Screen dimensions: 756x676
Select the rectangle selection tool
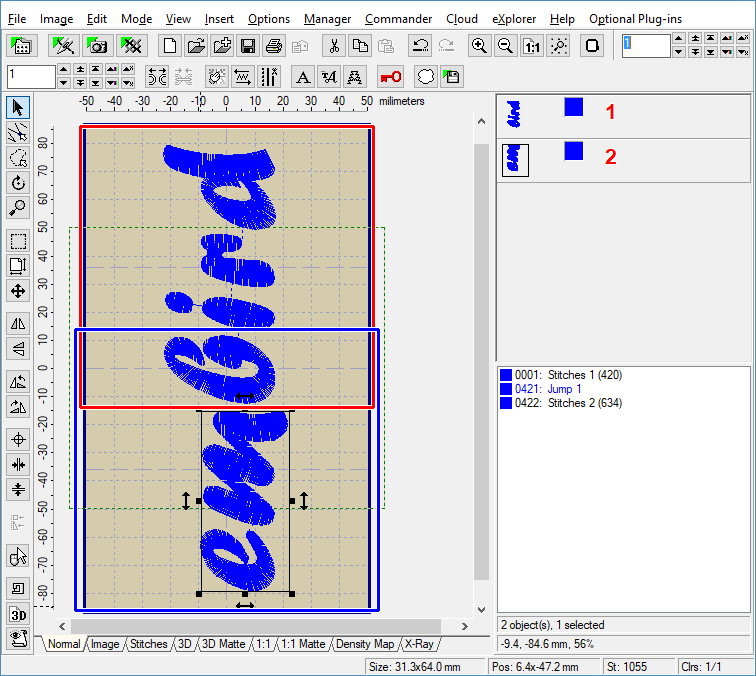click(17, 241)
